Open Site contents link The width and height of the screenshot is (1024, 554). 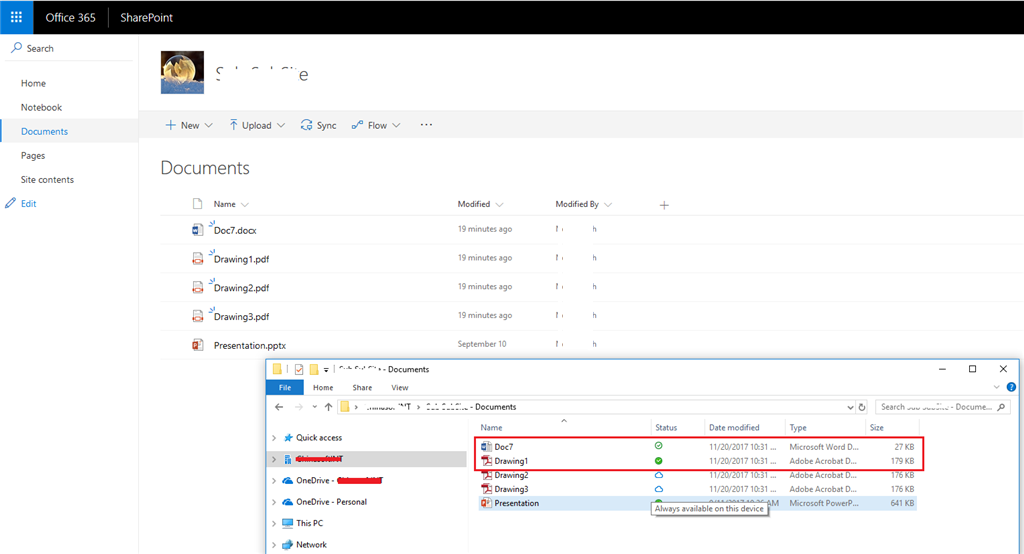click(47, 180)
